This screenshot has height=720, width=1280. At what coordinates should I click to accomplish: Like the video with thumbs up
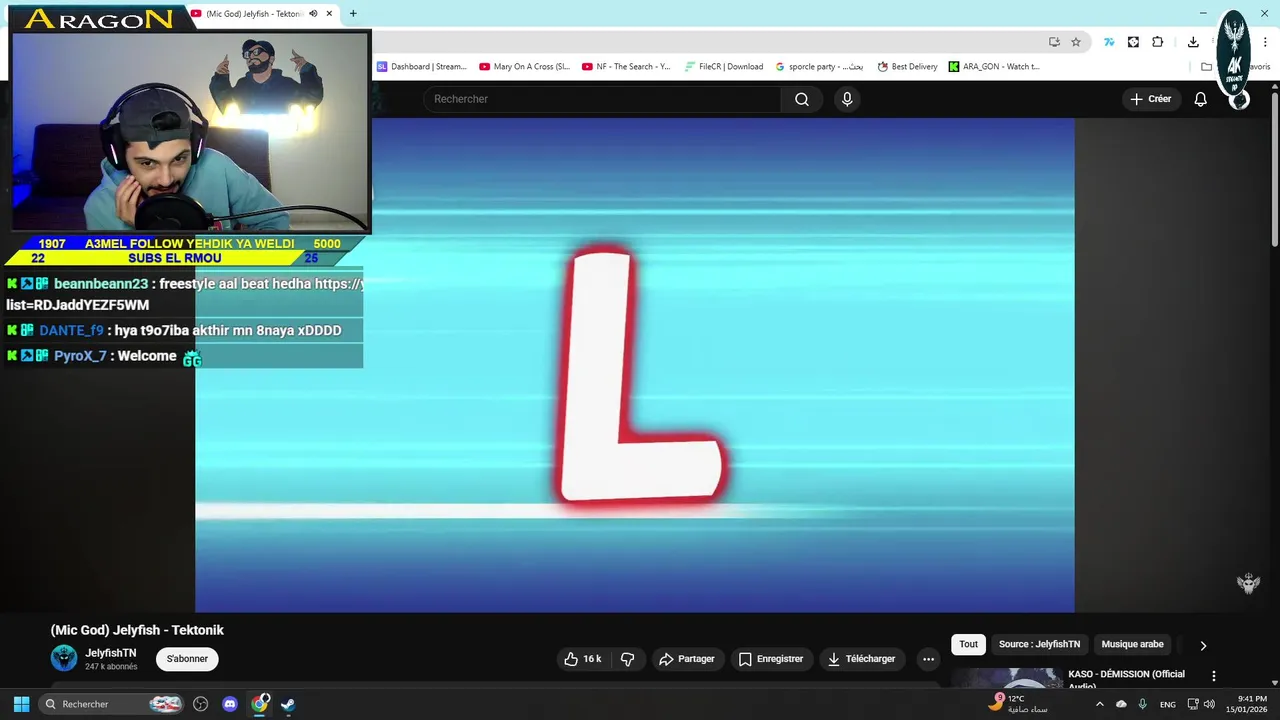583,659
